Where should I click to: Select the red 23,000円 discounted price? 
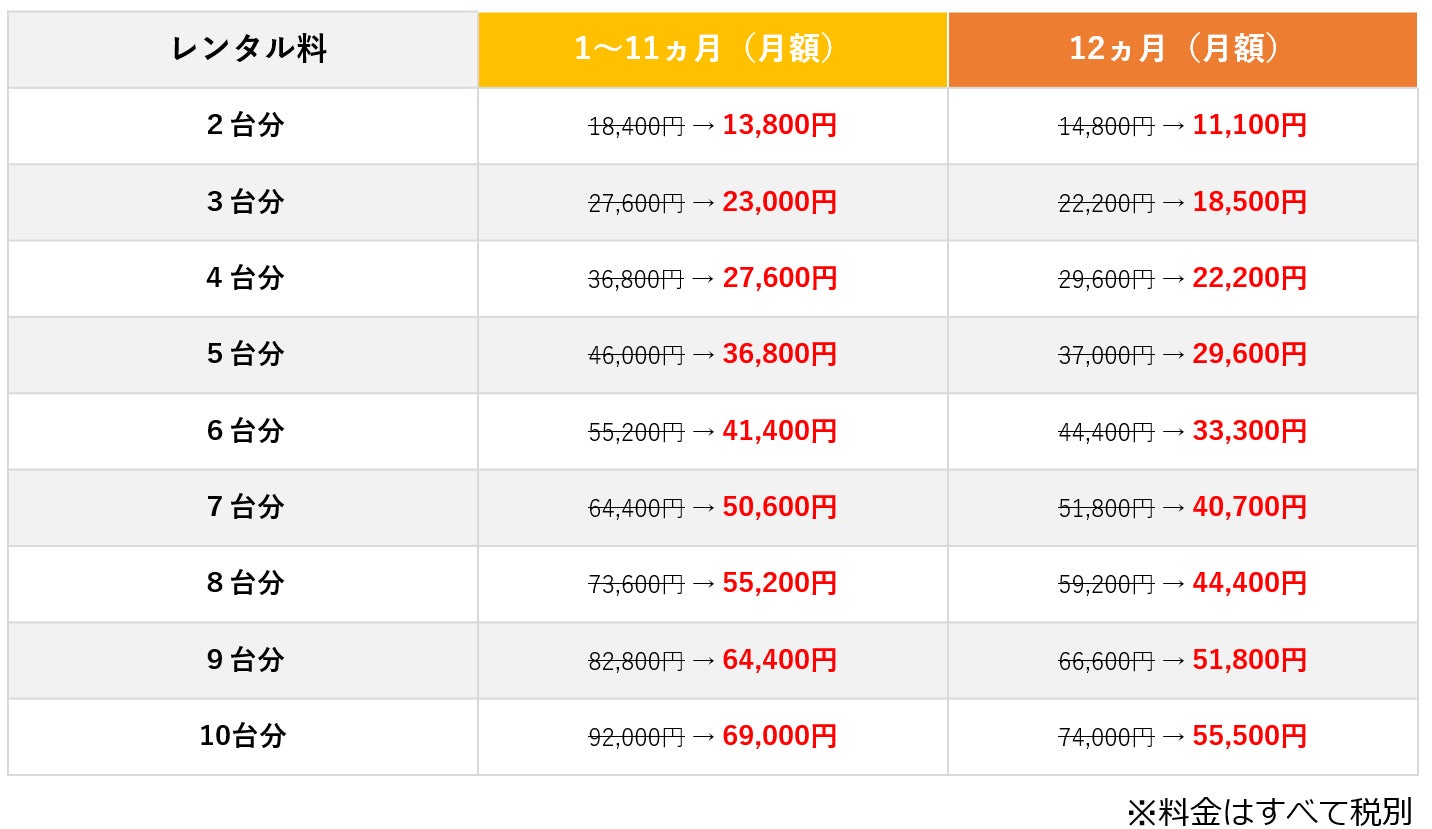click(x=779, y=202)
